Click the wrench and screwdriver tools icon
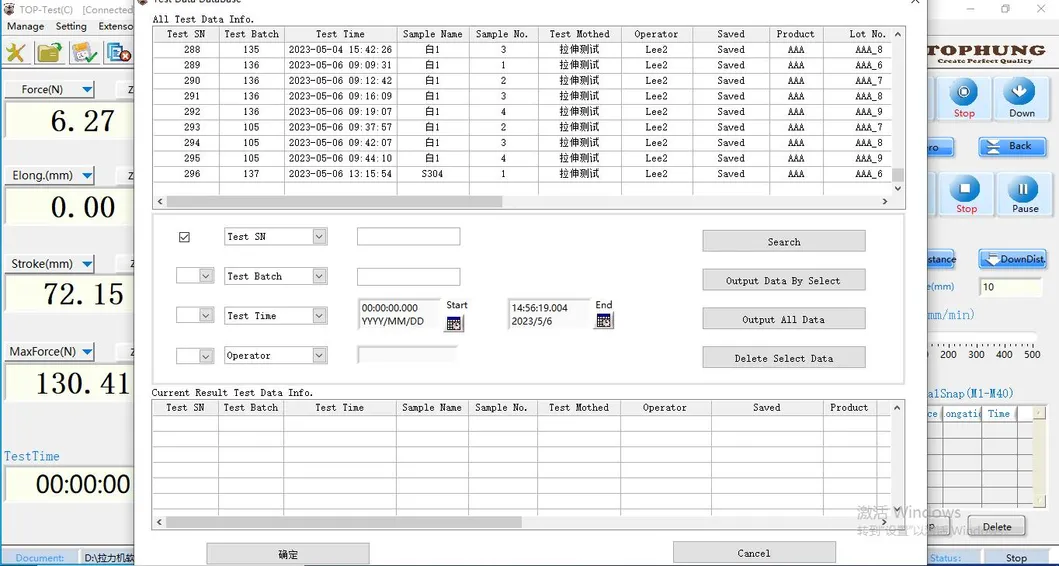The height and width of the screenshot is (566, 1059). click(16, 52)
